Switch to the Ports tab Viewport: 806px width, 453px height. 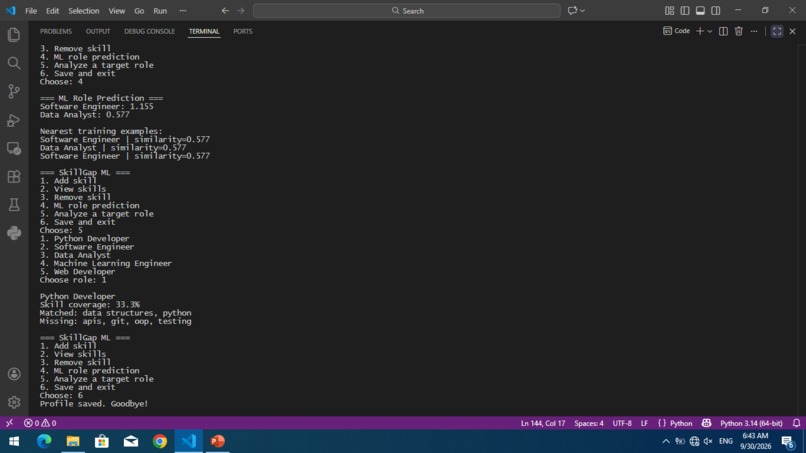click(x=243, y=31)
